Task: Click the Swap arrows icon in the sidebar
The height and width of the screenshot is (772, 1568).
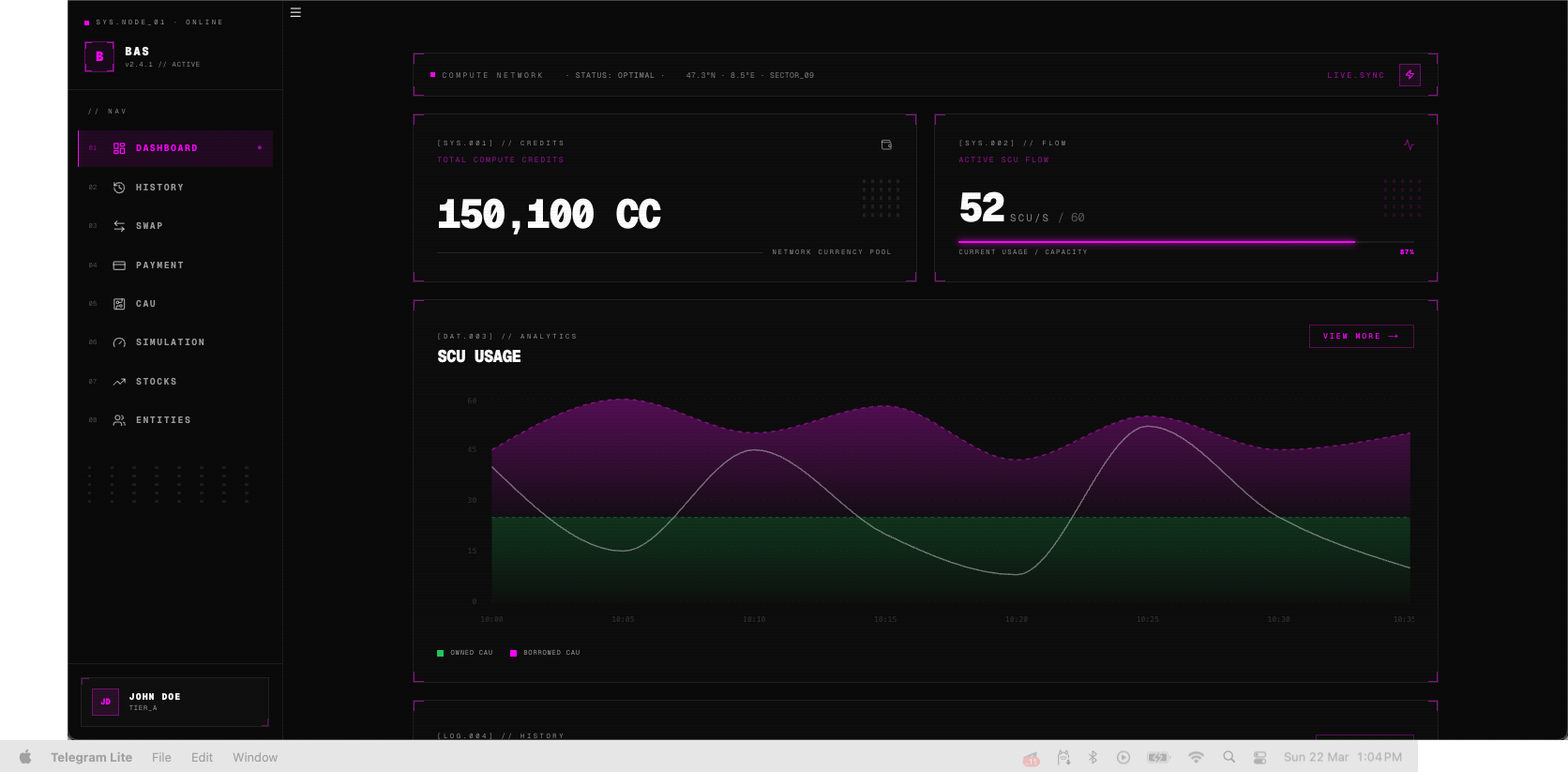Action: 119,226
